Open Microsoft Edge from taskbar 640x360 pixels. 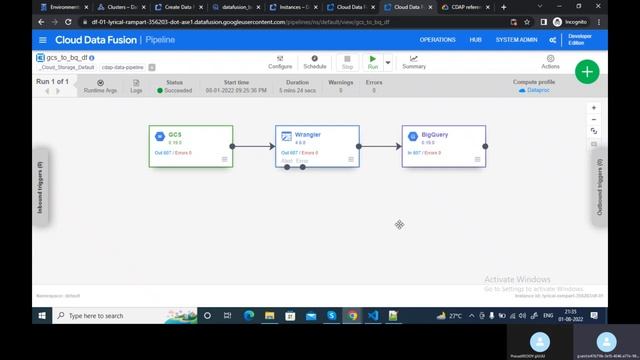(x=249, y=316)
